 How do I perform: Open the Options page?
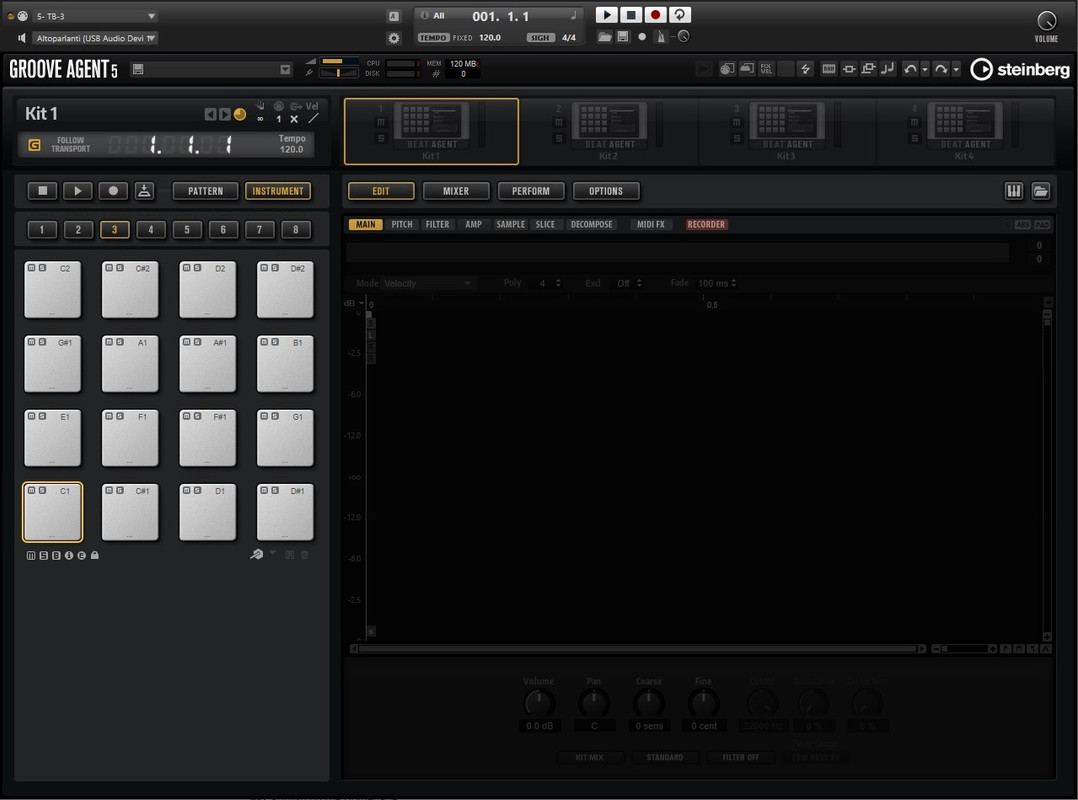pyautogui.click(x=606, y=190)
